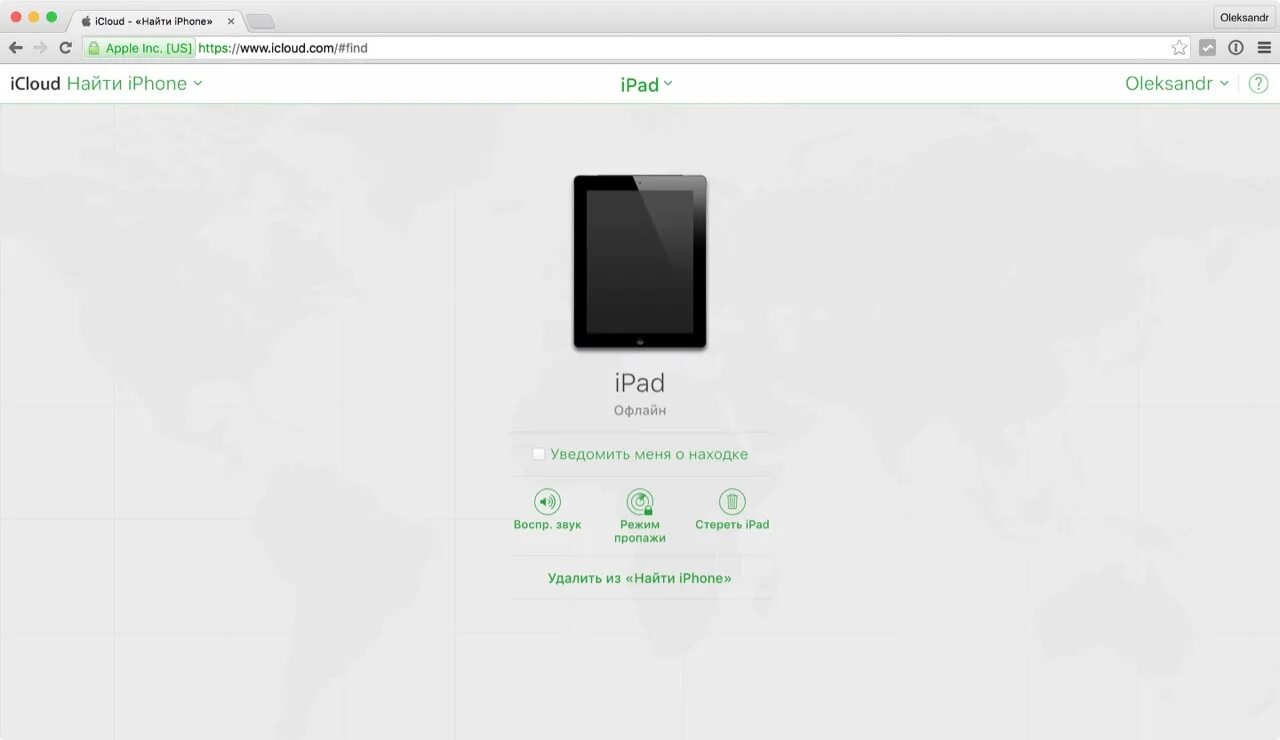
Task: Click the iCloud logo text
Action: (x=35, y=84)
